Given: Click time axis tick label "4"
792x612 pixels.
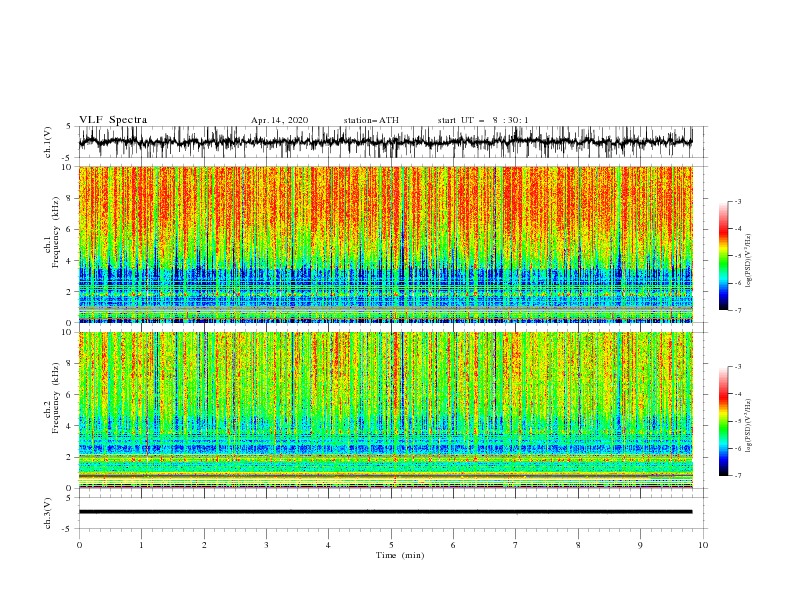Looking at the screenshot, I should (329, 545).
